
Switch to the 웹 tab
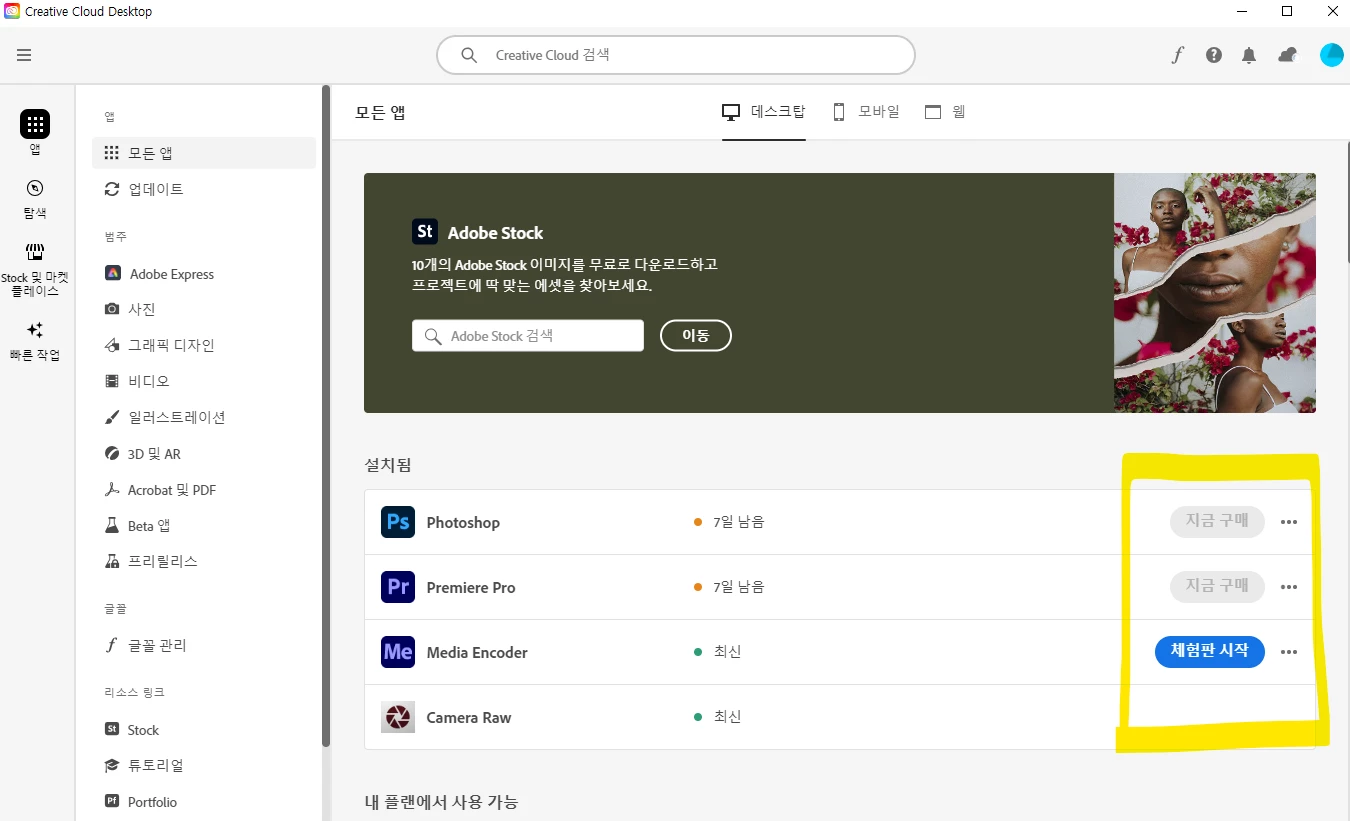[945, 112]
